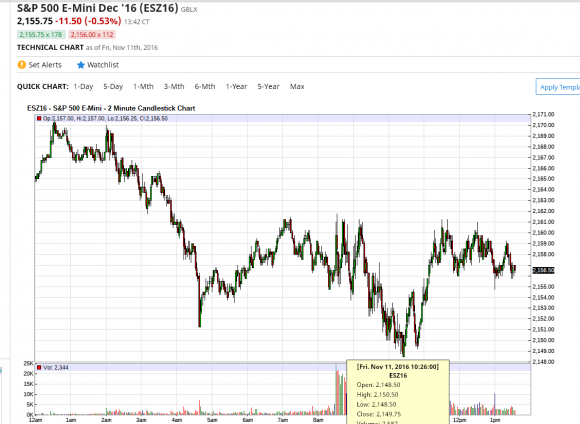Click the TECHNICAL CHART heading
580x424 pixels.
[50, 47]
